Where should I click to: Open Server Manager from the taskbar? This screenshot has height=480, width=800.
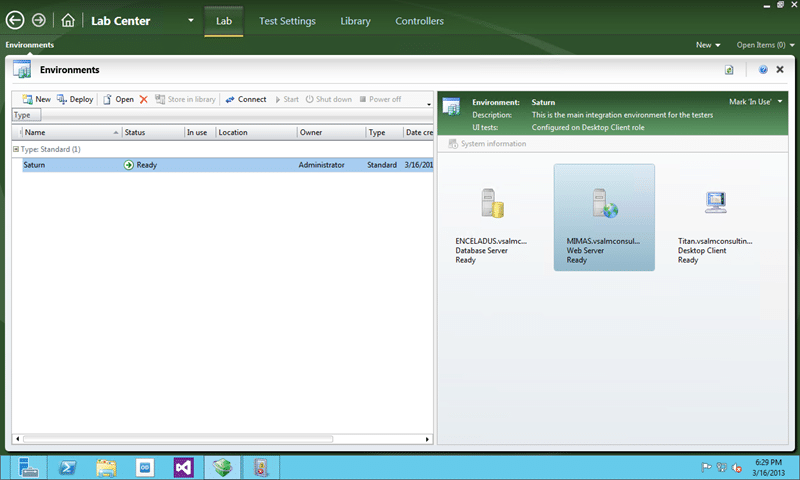pyautogui.click(x=29, y=467)
